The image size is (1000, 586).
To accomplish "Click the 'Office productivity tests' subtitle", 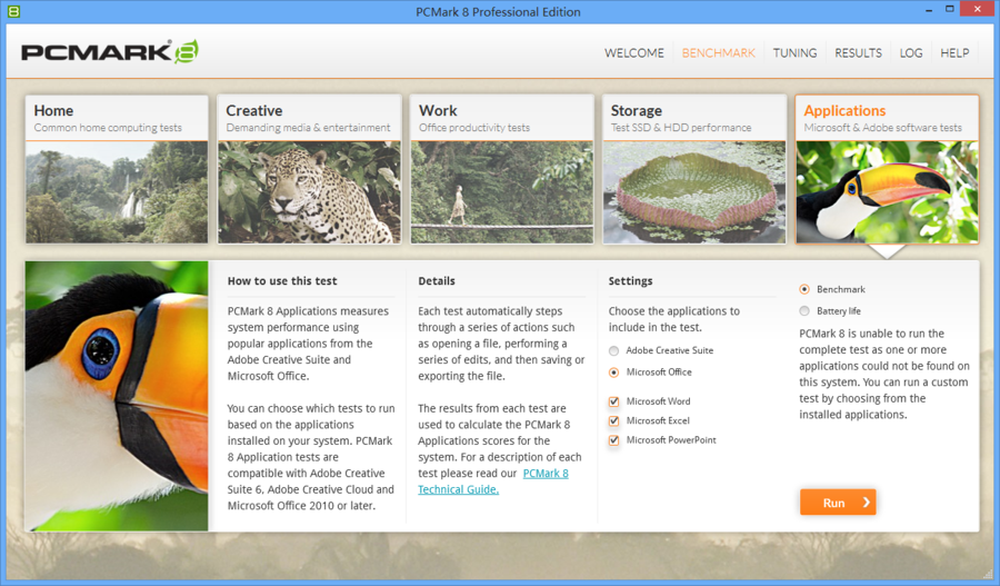I will click(x=474, y=128).
